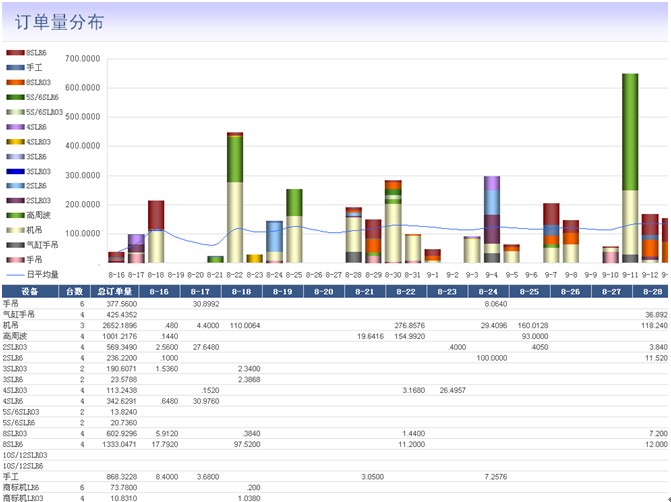Select the 手工 legend color marker
671x502 pixels.
point(14,67)
